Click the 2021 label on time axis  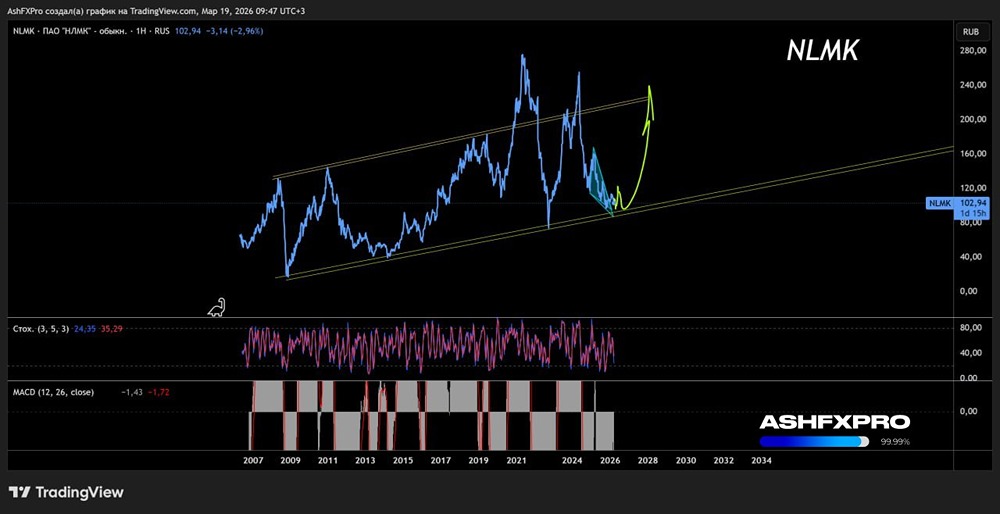tap(516, 461)
